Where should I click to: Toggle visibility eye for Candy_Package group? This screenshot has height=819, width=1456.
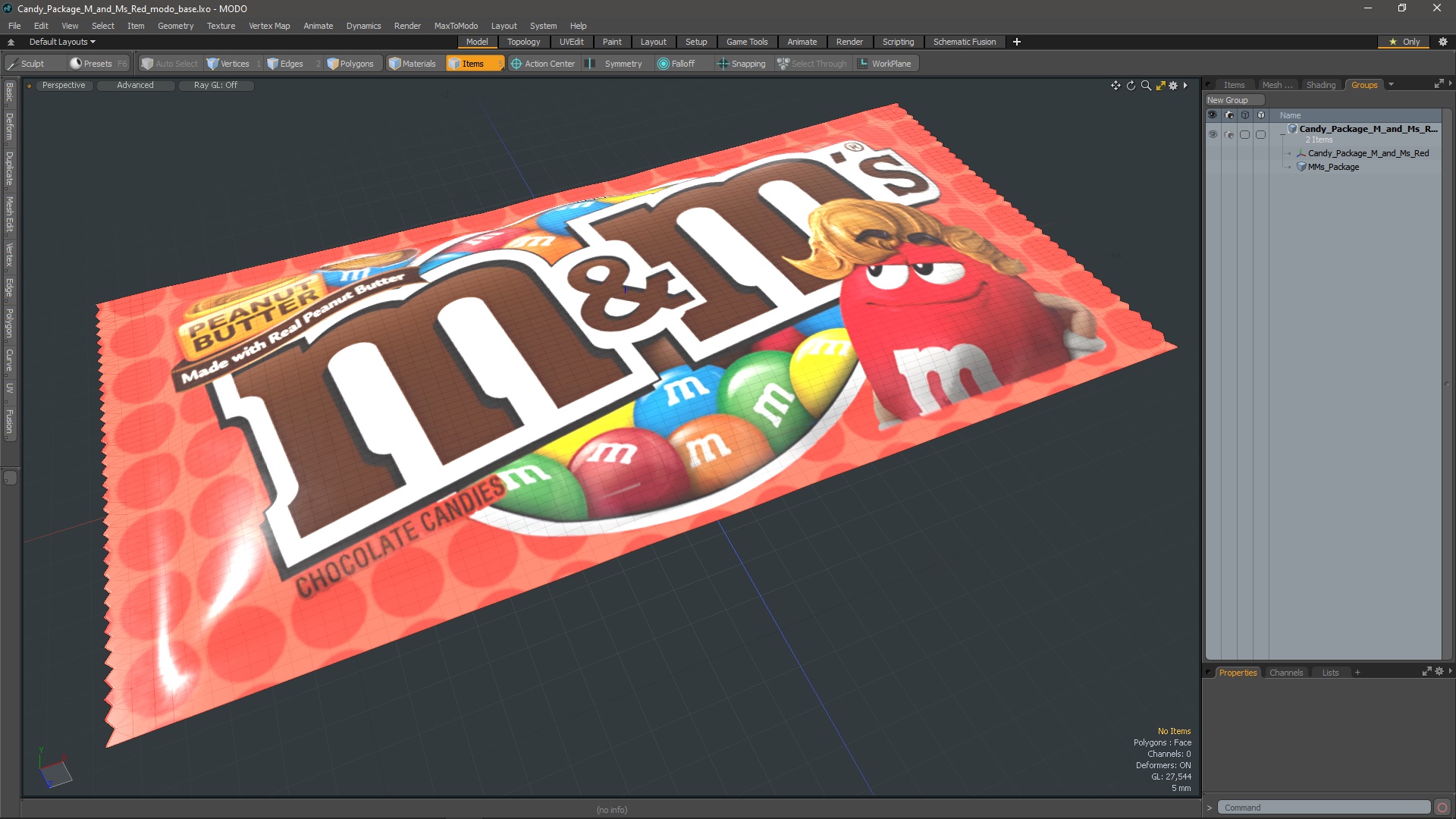point(1213,134)
